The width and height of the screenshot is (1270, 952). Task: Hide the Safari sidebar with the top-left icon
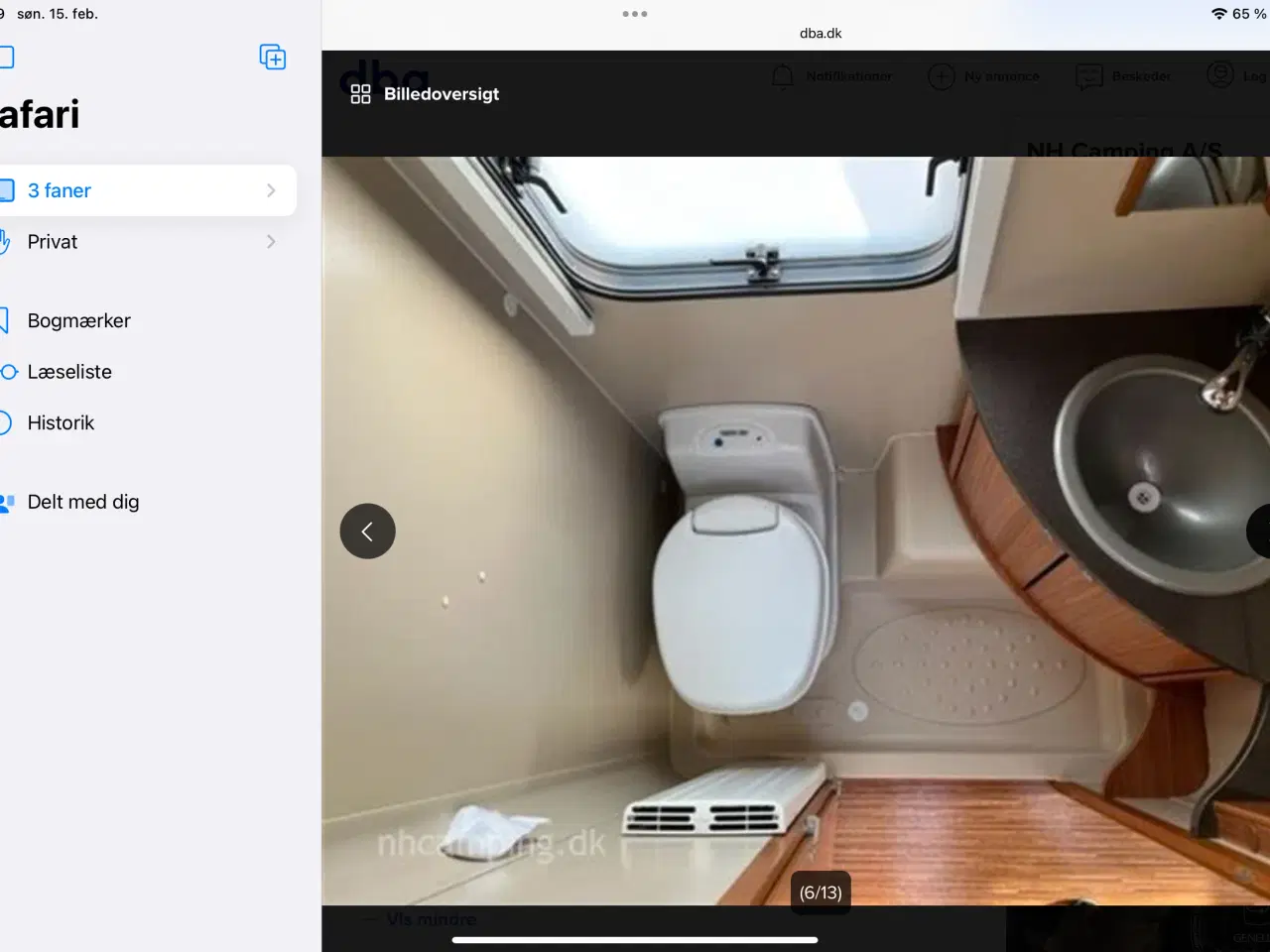coord(6,58)
